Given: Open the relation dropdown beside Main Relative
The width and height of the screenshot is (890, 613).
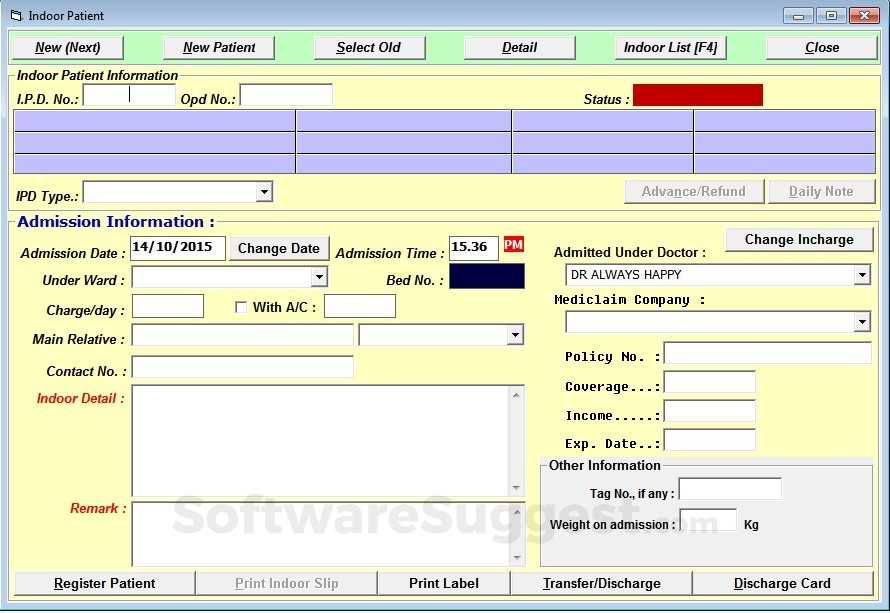Looking at the screenshot, I should (x=516, y=334).
